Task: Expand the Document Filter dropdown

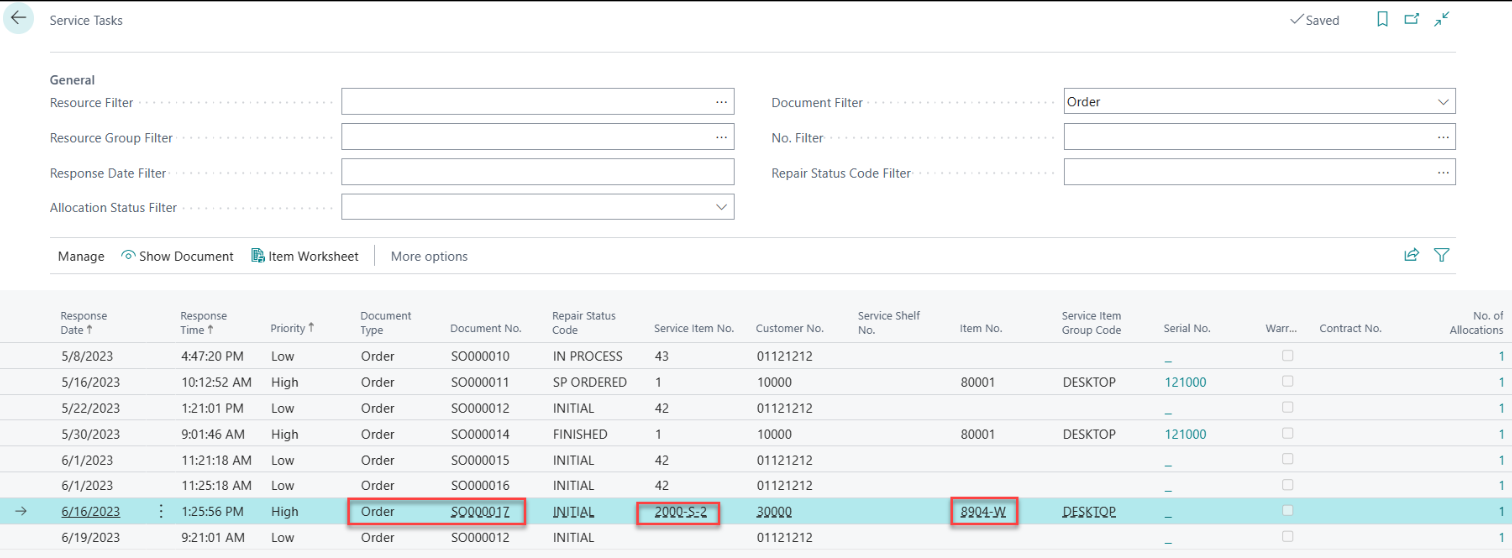Action: point(1442,102)
